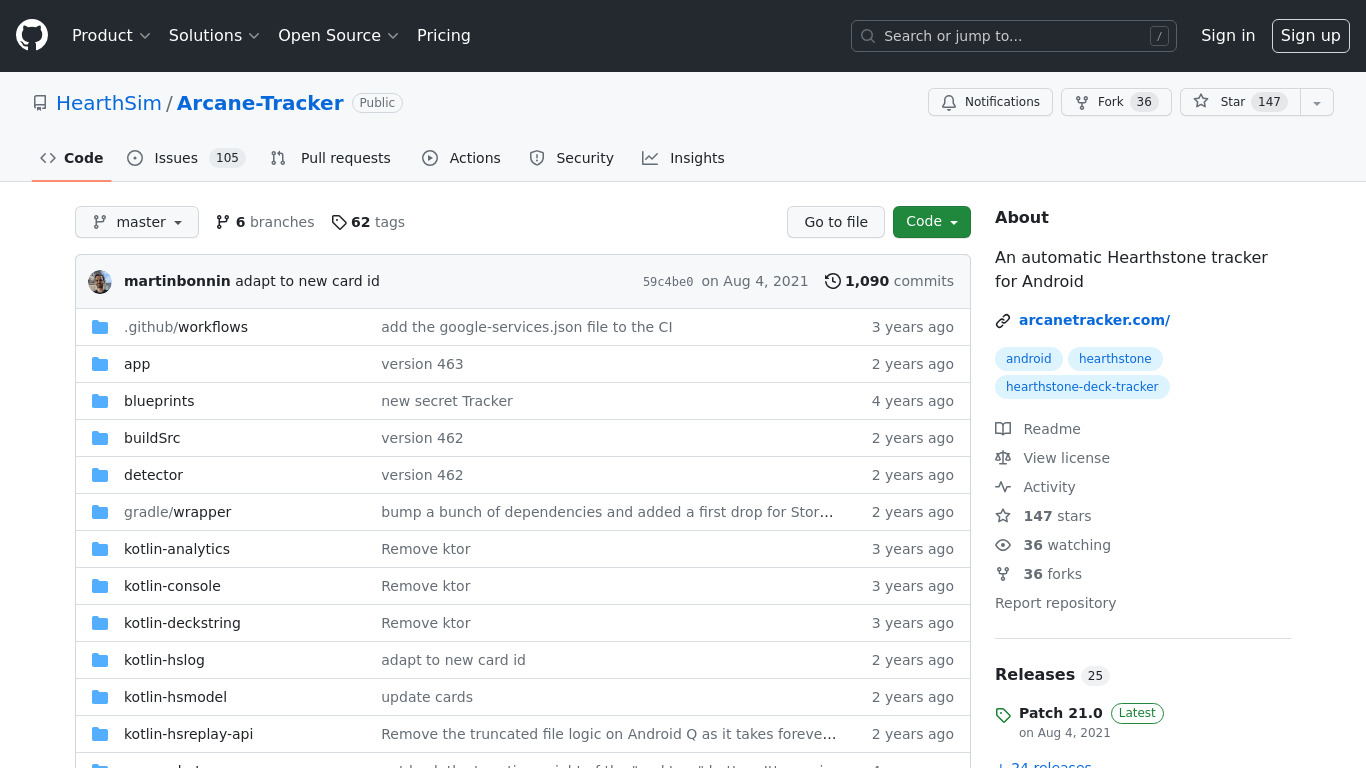The image size is (1366, 768).
Task: Click the repository icon beside HearthSim
Action: (40, 103)
